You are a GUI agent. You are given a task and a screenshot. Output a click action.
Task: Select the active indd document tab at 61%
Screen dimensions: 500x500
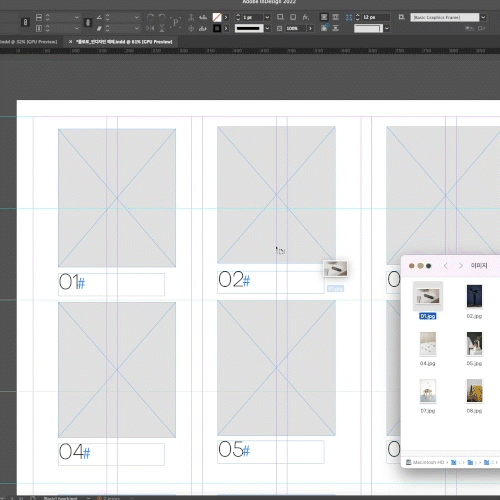pyautogui.click(x=124, y=42)
